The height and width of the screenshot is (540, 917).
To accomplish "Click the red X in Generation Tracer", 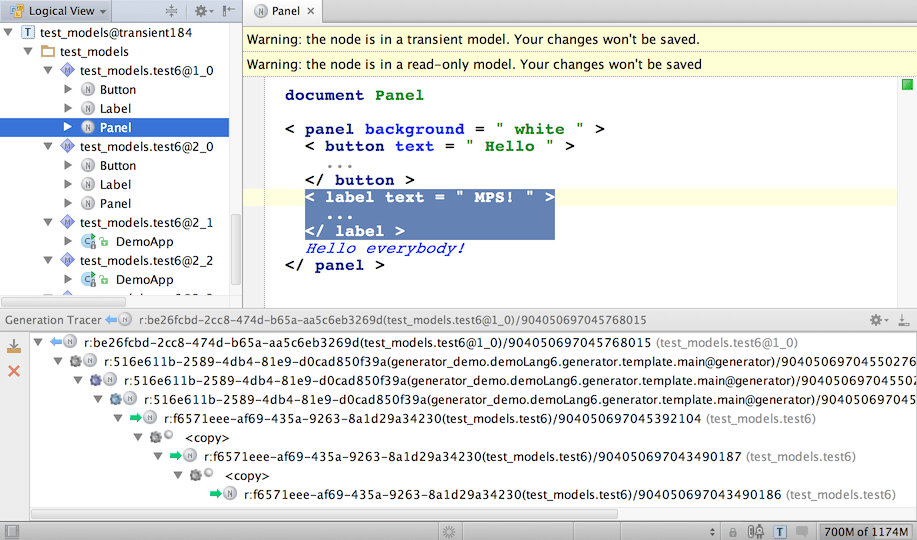I will click(14, 371).
